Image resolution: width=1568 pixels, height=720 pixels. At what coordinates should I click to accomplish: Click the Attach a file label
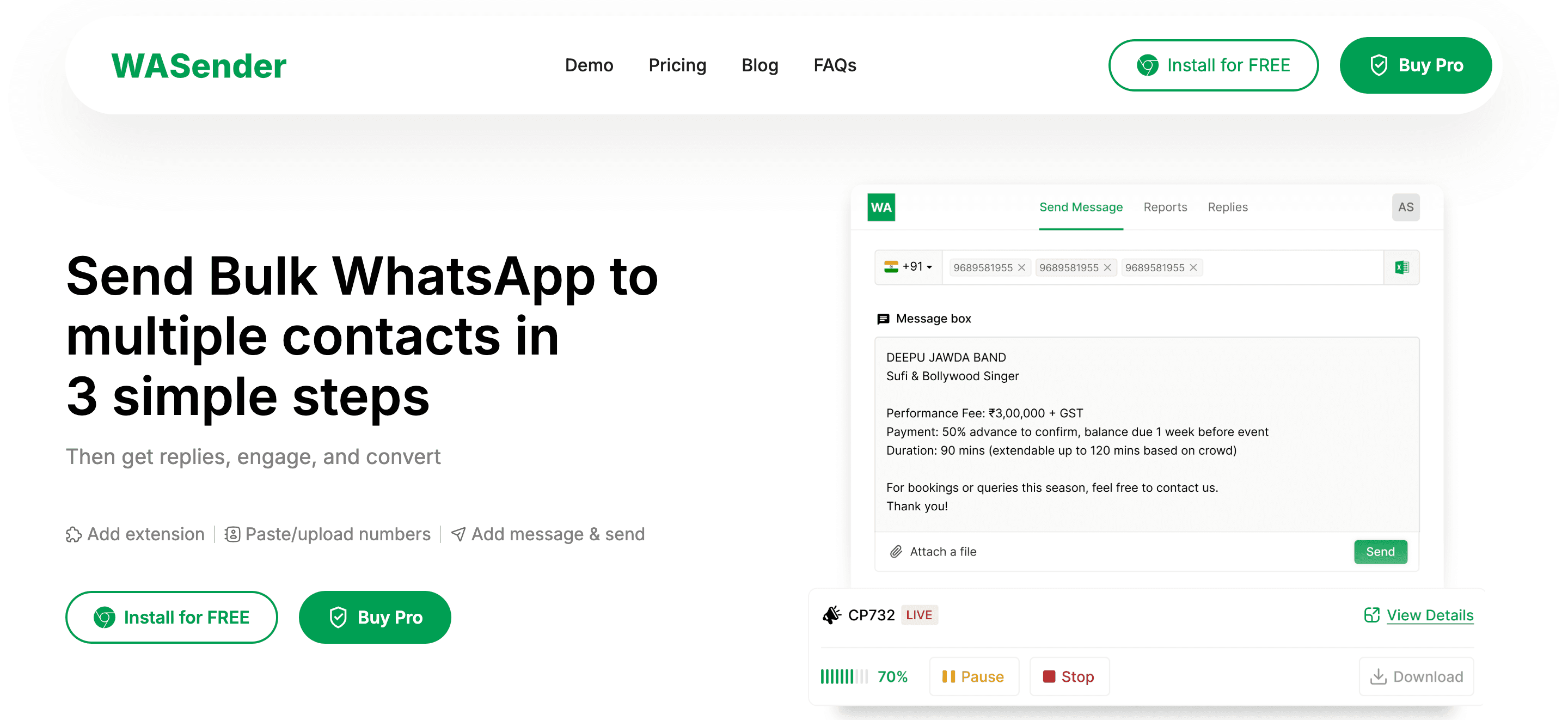click(x=942, y=552)
